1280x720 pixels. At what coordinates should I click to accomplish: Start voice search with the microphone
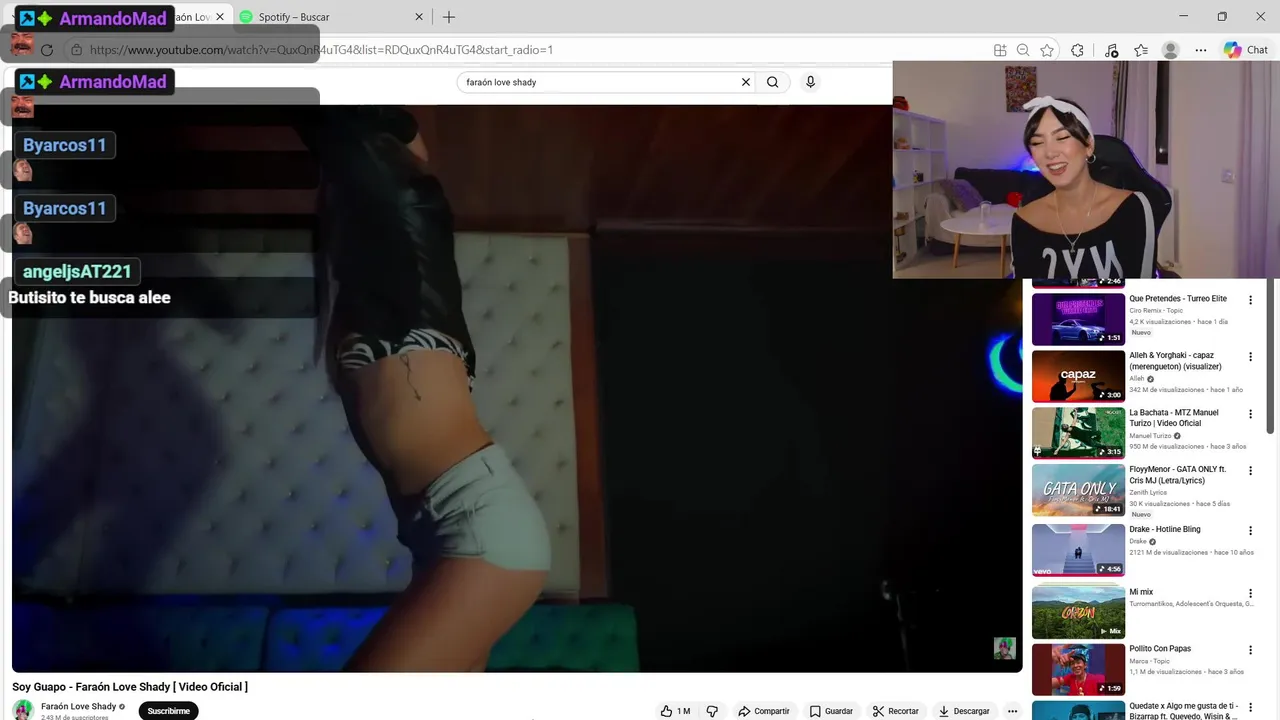pyautogui.click(x=810, y=82)
